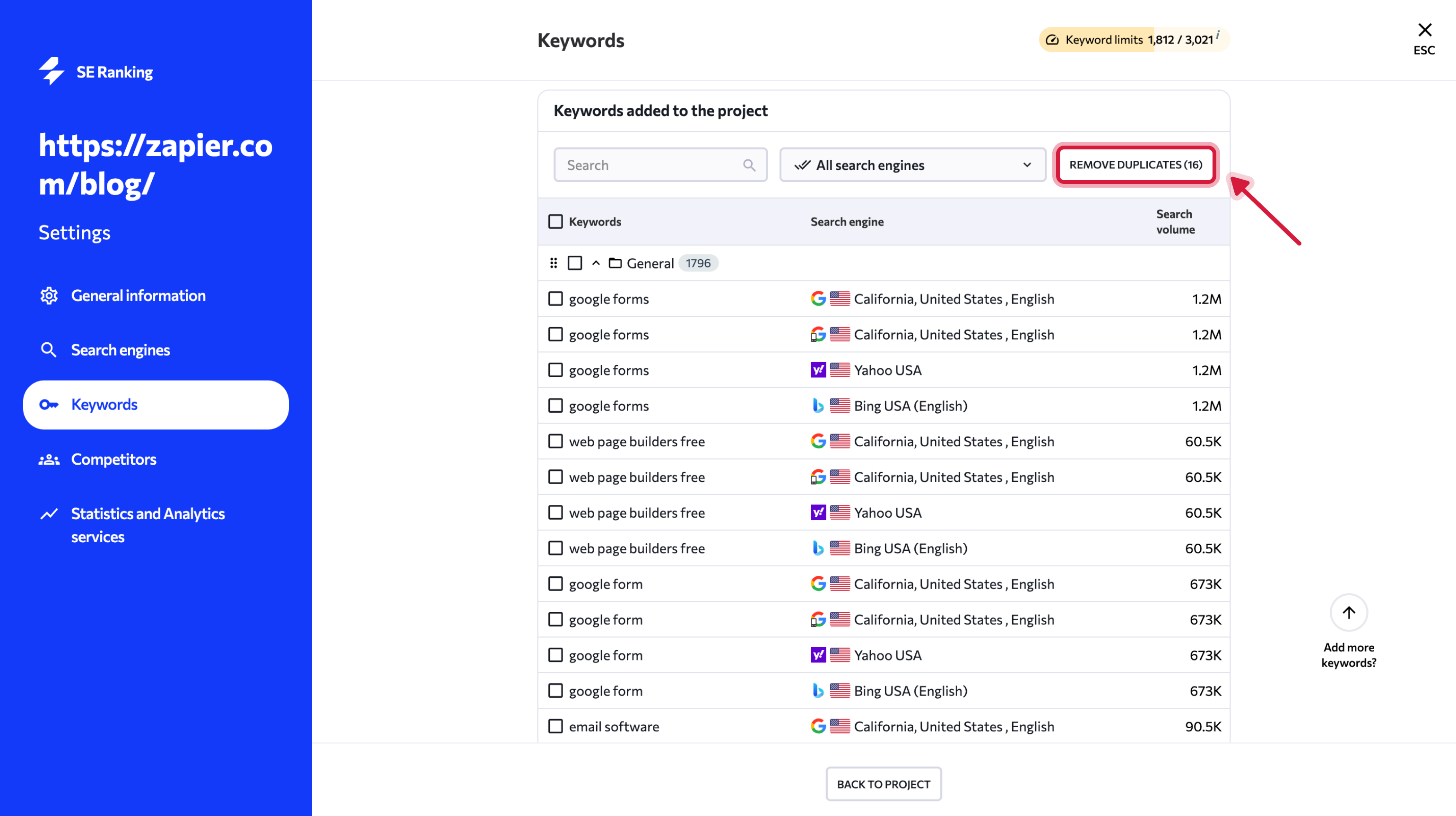Click the SE Ranking logo icon
The width and height of the screenshot is (1456, 816).
[52, 71]
